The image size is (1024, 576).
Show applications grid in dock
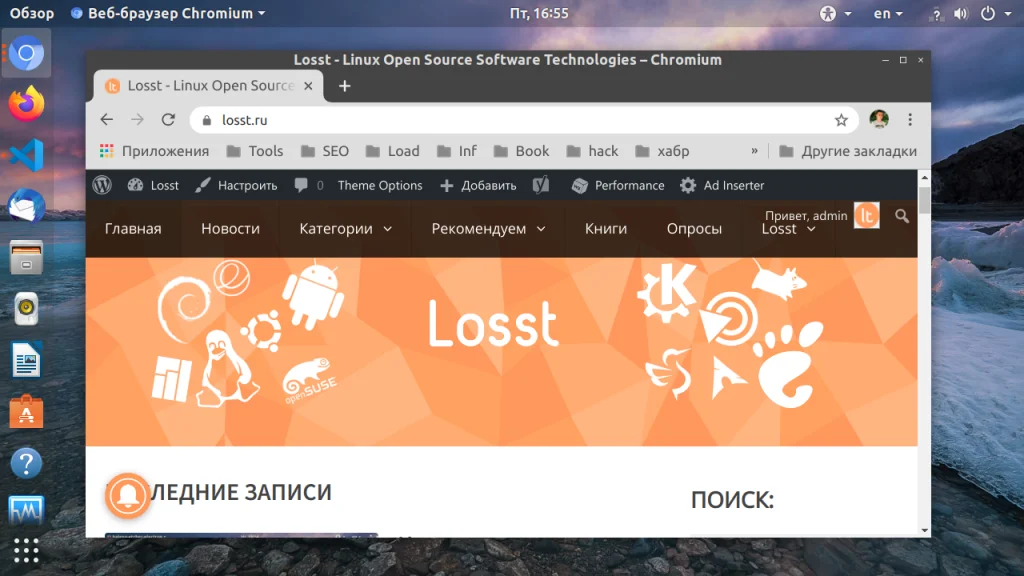26,551
